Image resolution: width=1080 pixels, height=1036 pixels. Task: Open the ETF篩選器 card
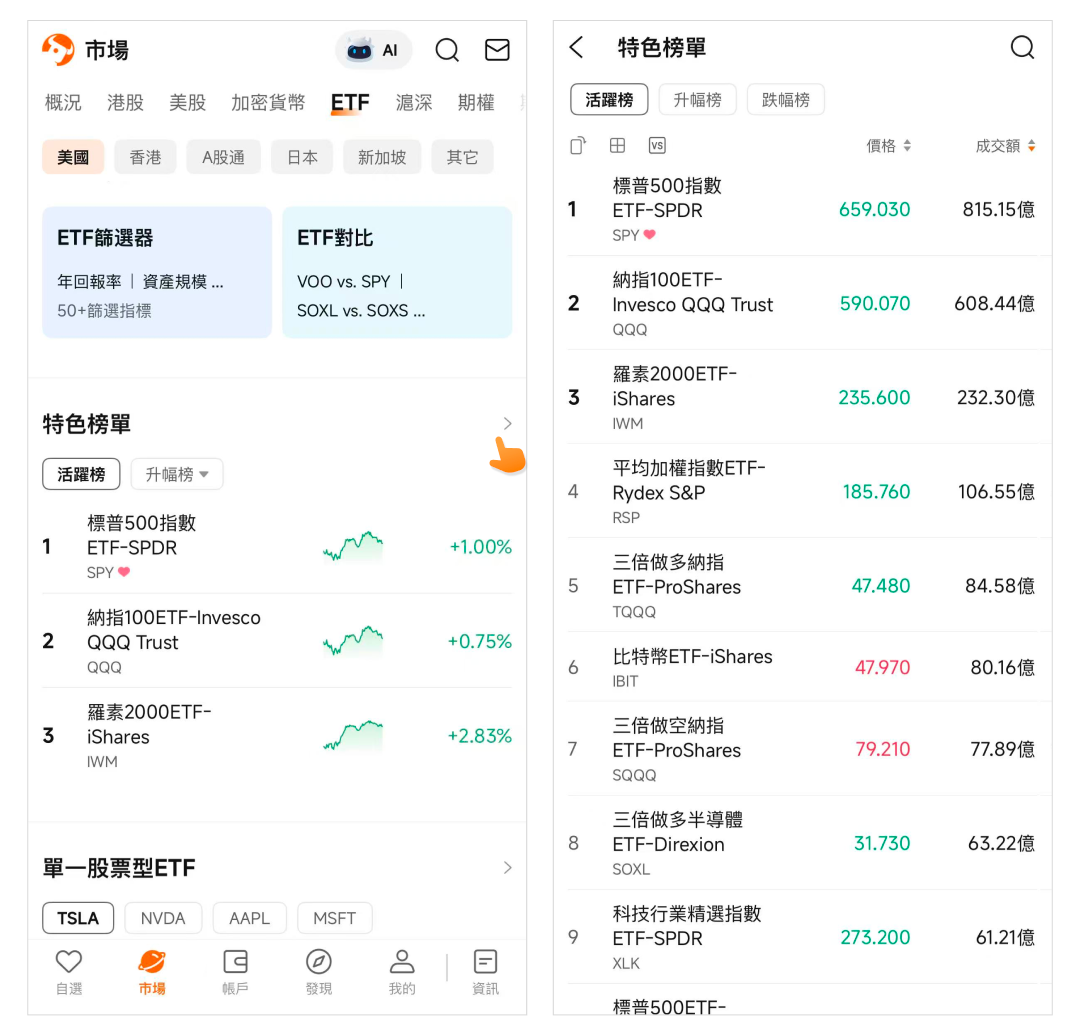point(157,272)
